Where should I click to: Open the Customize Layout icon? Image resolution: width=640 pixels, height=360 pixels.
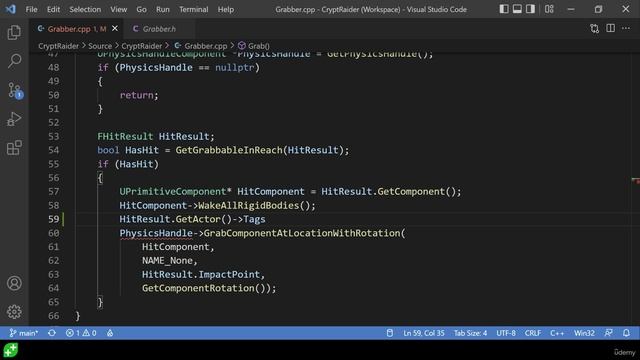(x=549, y=9)
